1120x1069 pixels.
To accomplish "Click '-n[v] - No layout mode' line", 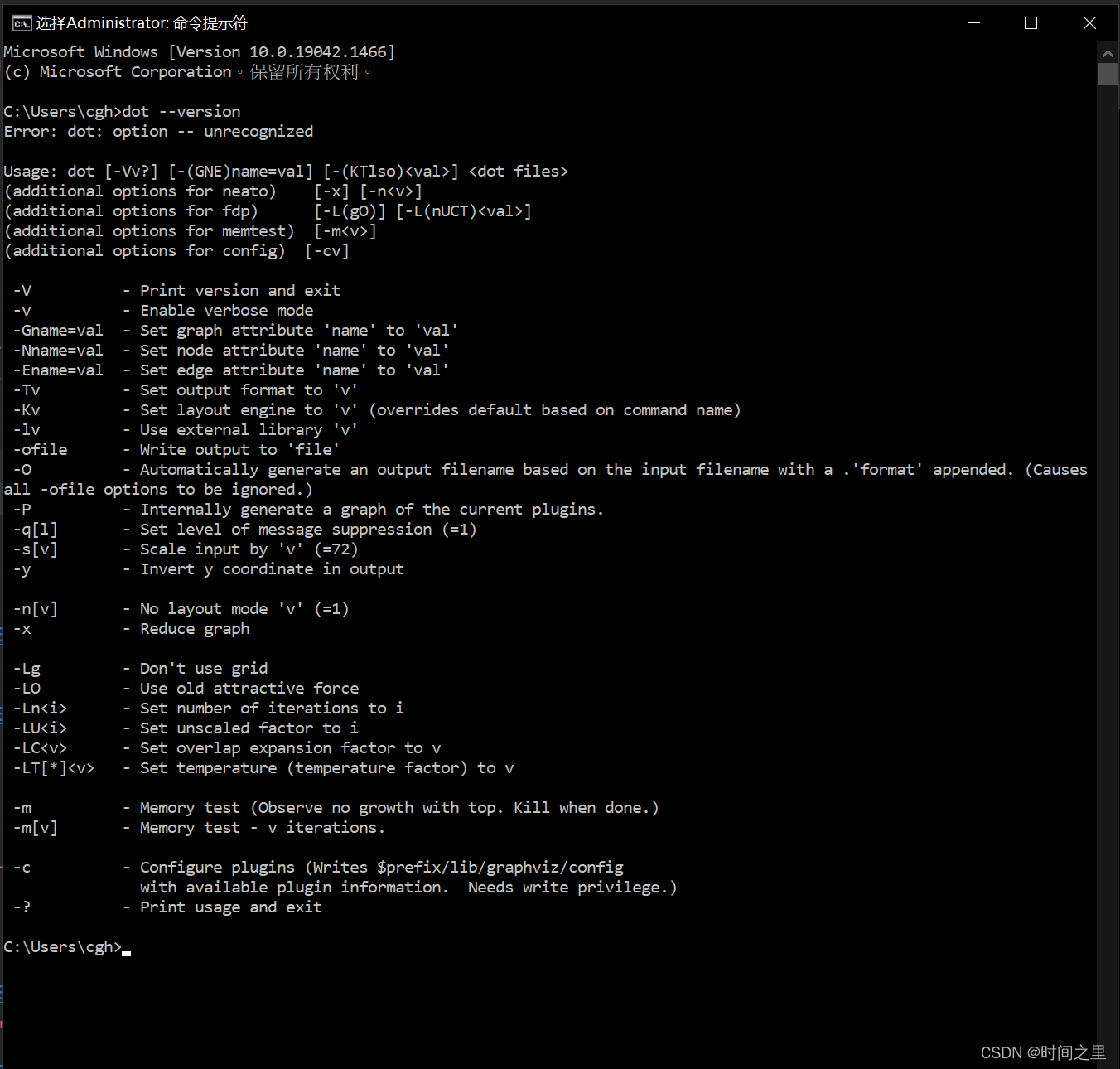I will coord(181,609).
